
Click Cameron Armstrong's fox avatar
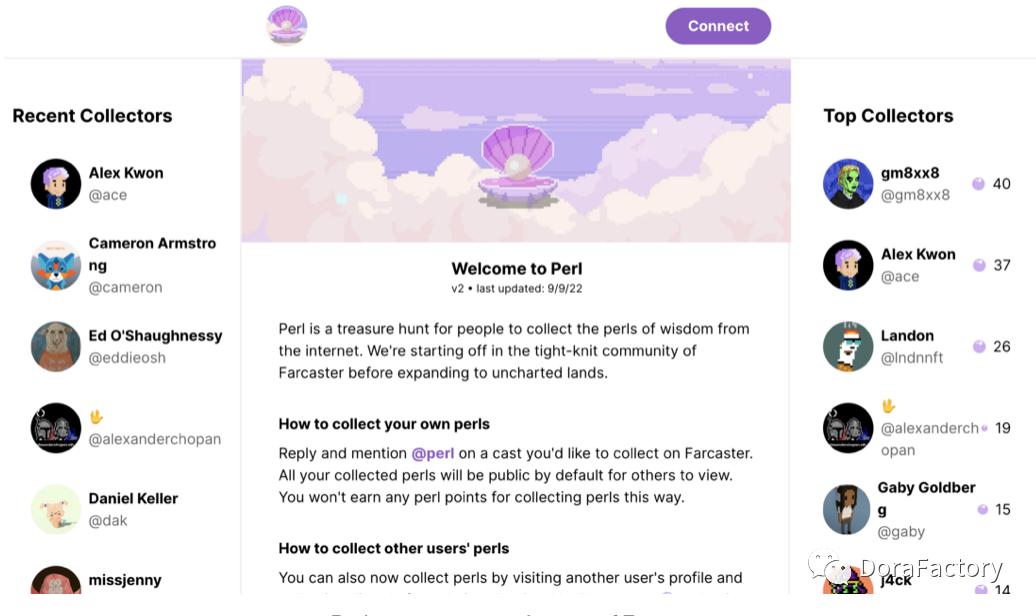coord(56,265)
